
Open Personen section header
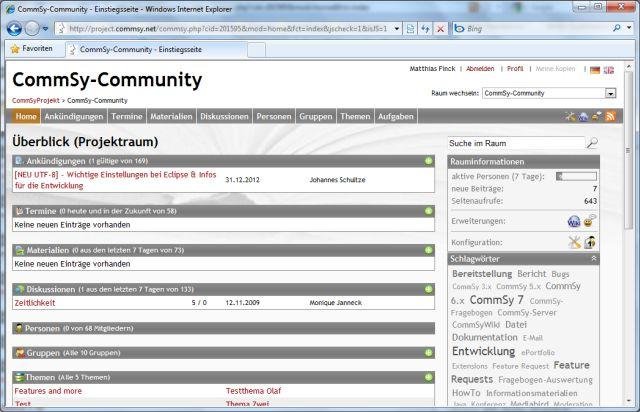click(x=223, y=328)
